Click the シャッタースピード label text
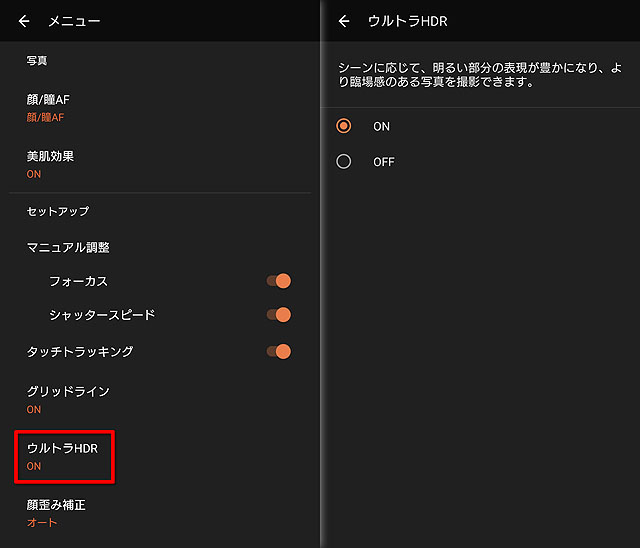Image resolution: width=640 pixels, height=548 pixels. pyautogui.click(x=102, y=315)
